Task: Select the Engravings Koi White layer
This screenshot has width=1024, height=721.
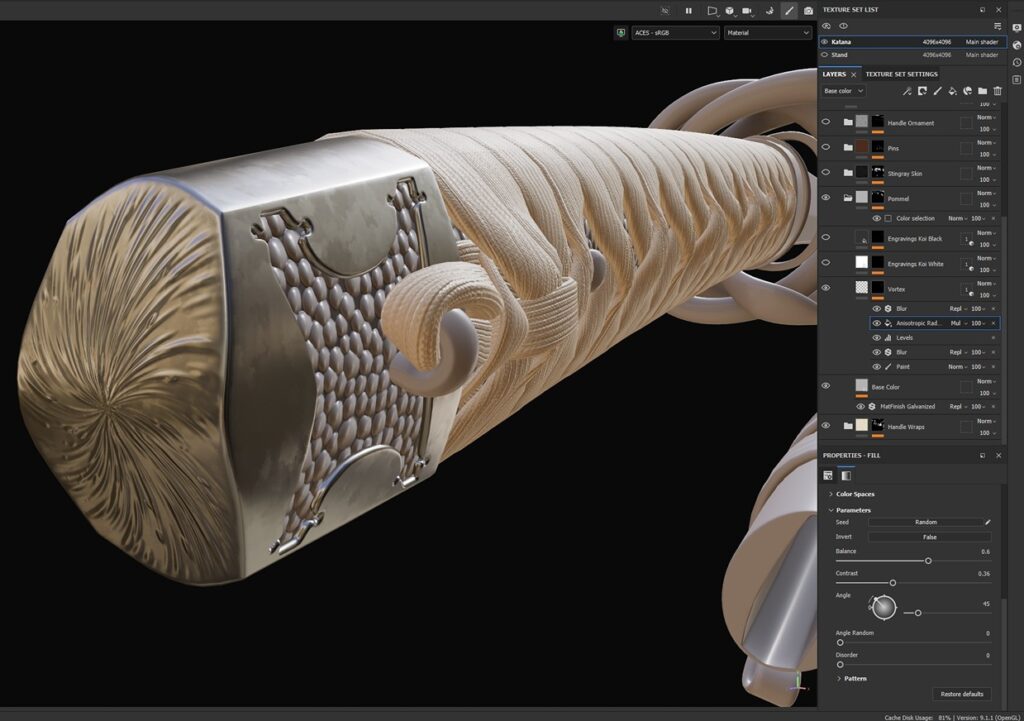Action: tap(914, 264)
